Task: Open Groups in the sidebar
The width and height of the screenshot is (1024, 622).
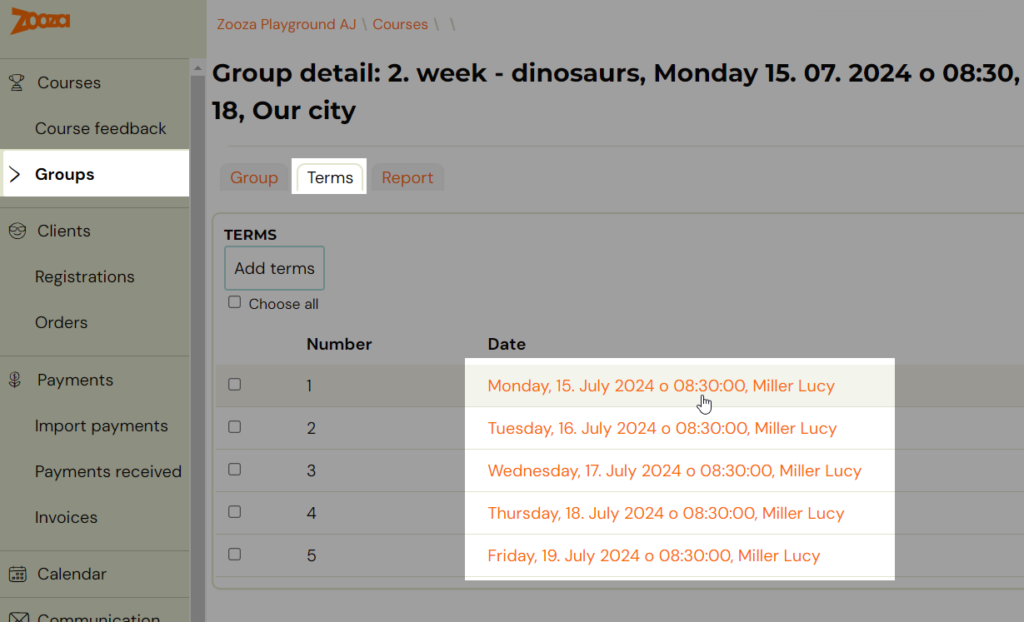Action: click(65, 174)
